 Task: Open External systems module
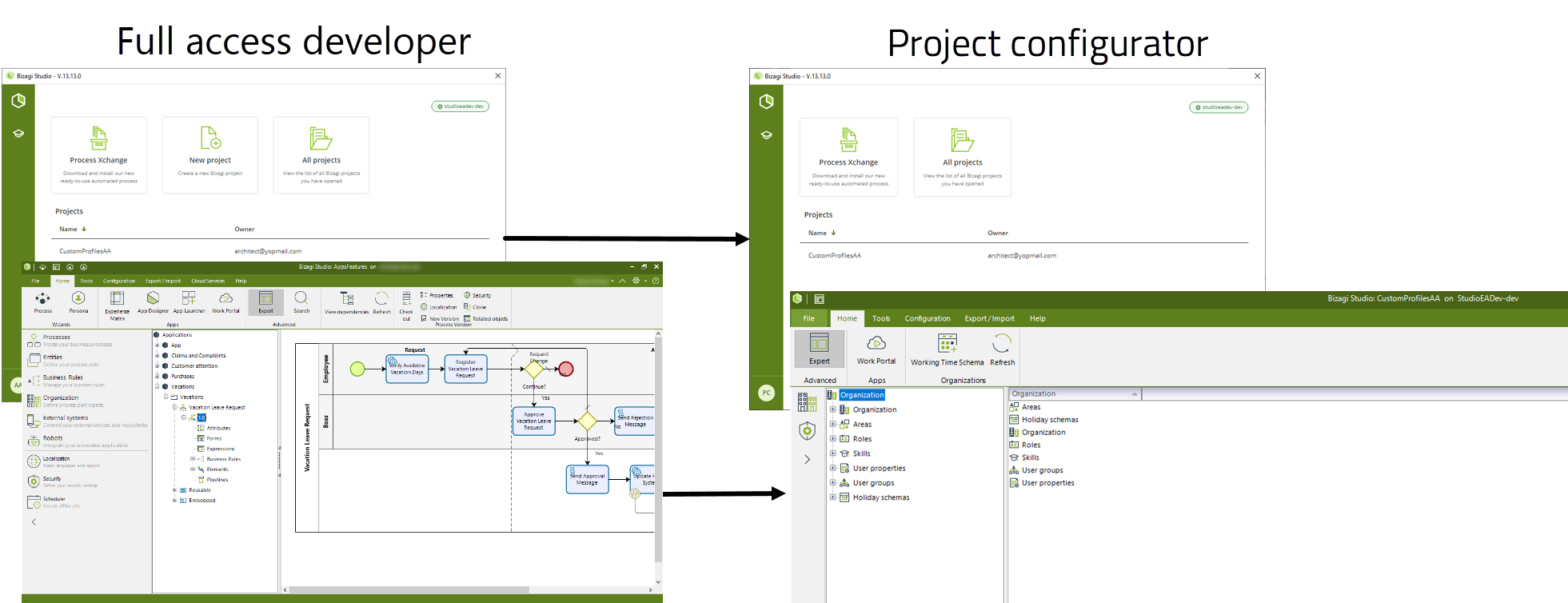[x=87, y=421]
